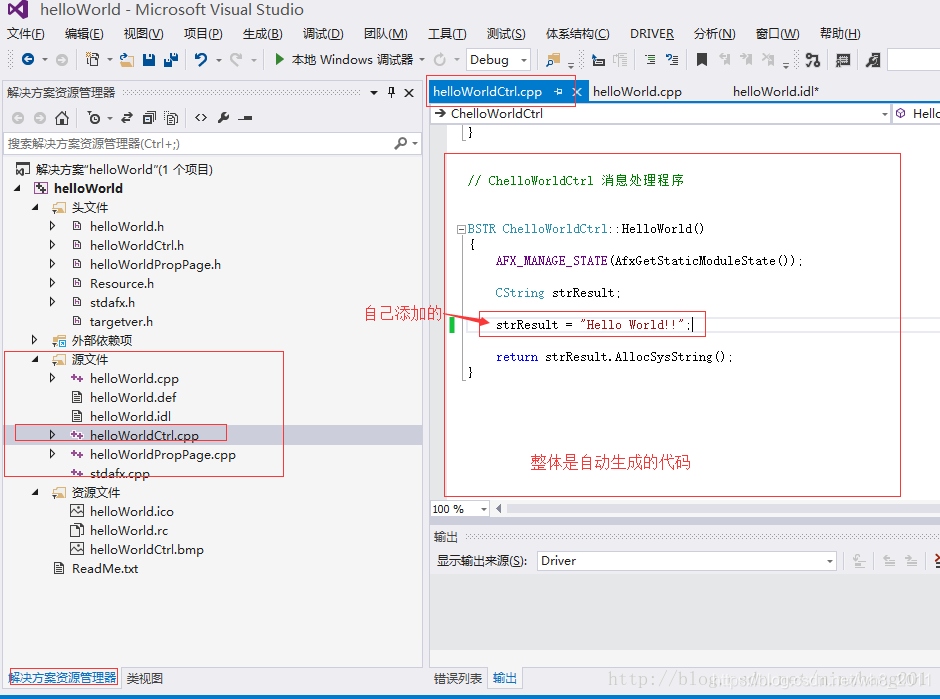Select helloWorld.idl in the tree
This screenshot has height=699, width=940.
click(x=130, y=417)
